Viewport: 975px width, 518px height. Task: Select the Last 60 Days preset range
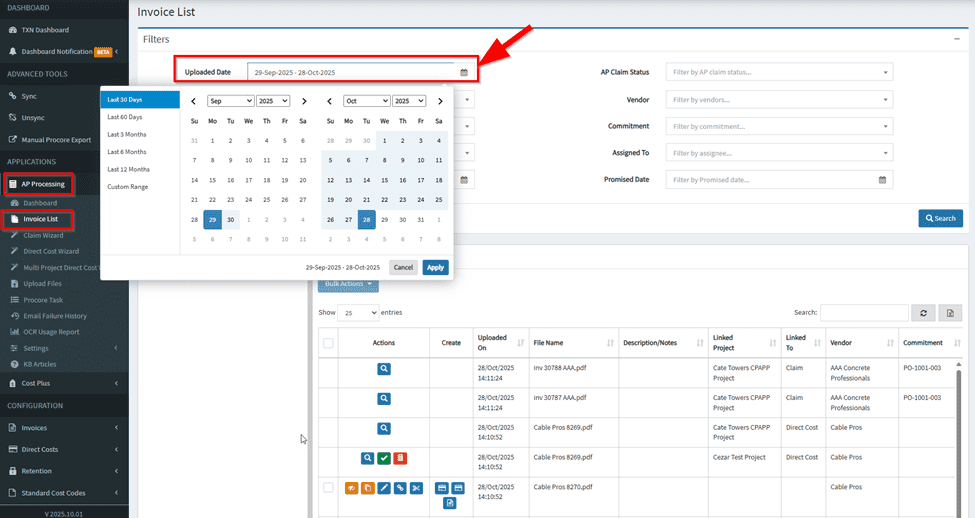tap(127, 118)
